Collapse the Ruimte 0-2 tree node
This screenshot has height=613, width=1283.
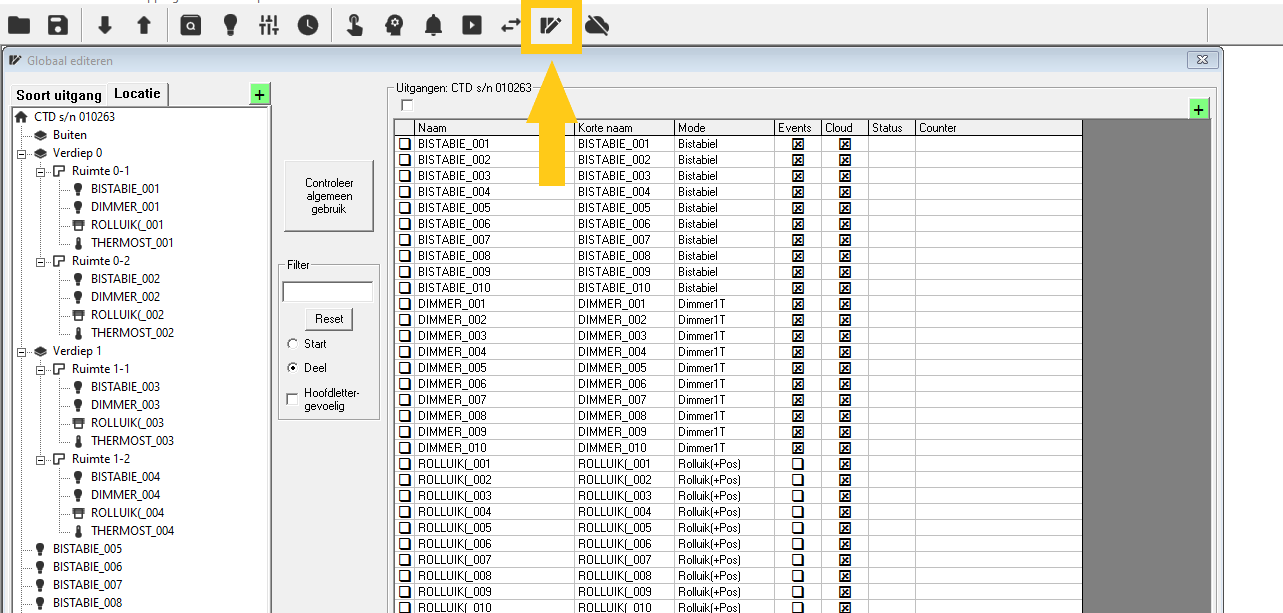40,261
